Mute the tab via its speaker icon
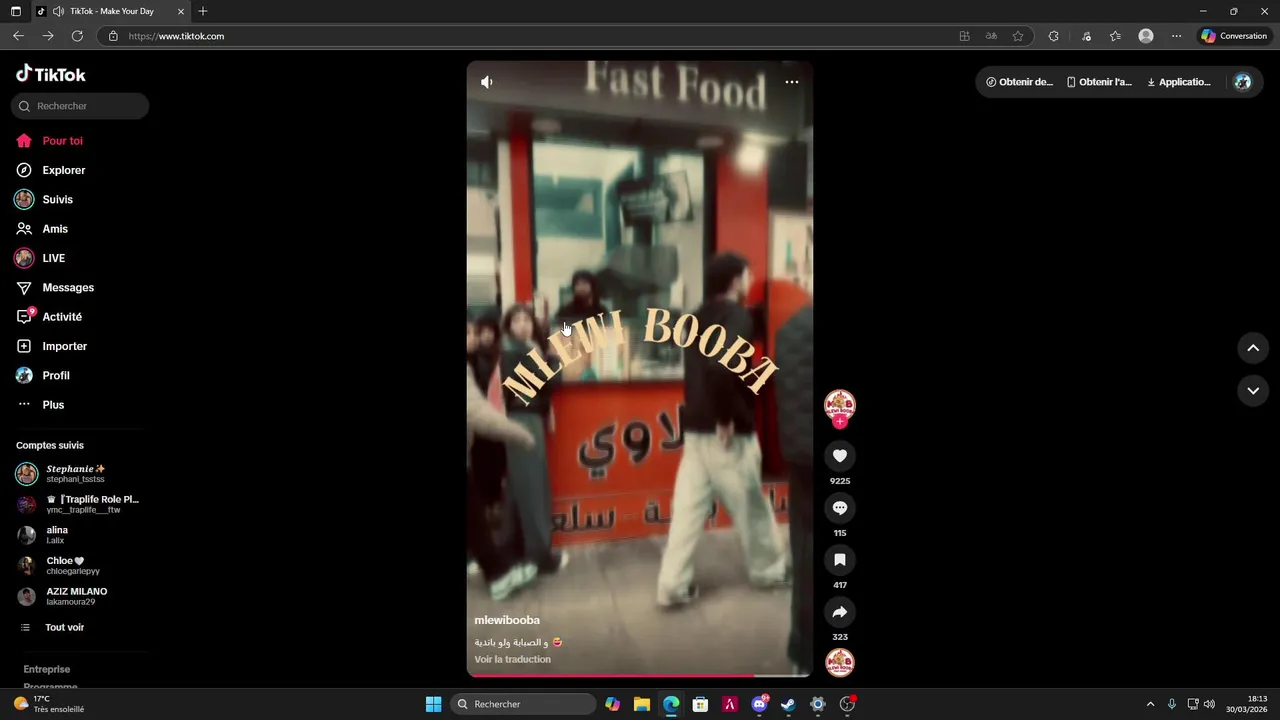Viewport: 1280px width, 720px height. click(x=58, y=11)
